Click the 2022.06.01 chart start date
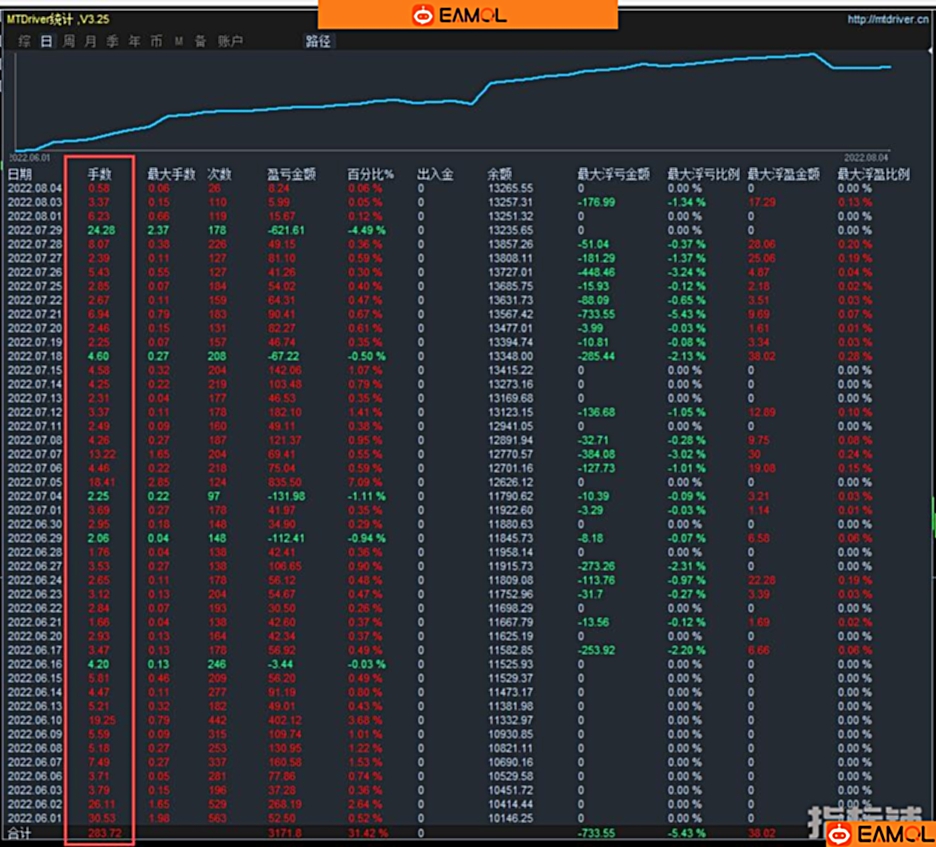Viewport: 936px width, 847px height. click(x=30, y=158)
